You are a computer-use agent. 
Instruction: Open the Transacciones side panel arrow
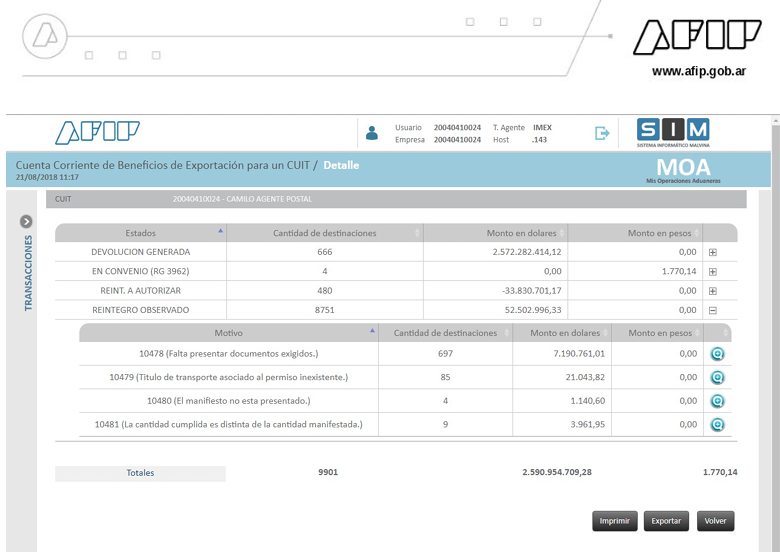[27, 221]
